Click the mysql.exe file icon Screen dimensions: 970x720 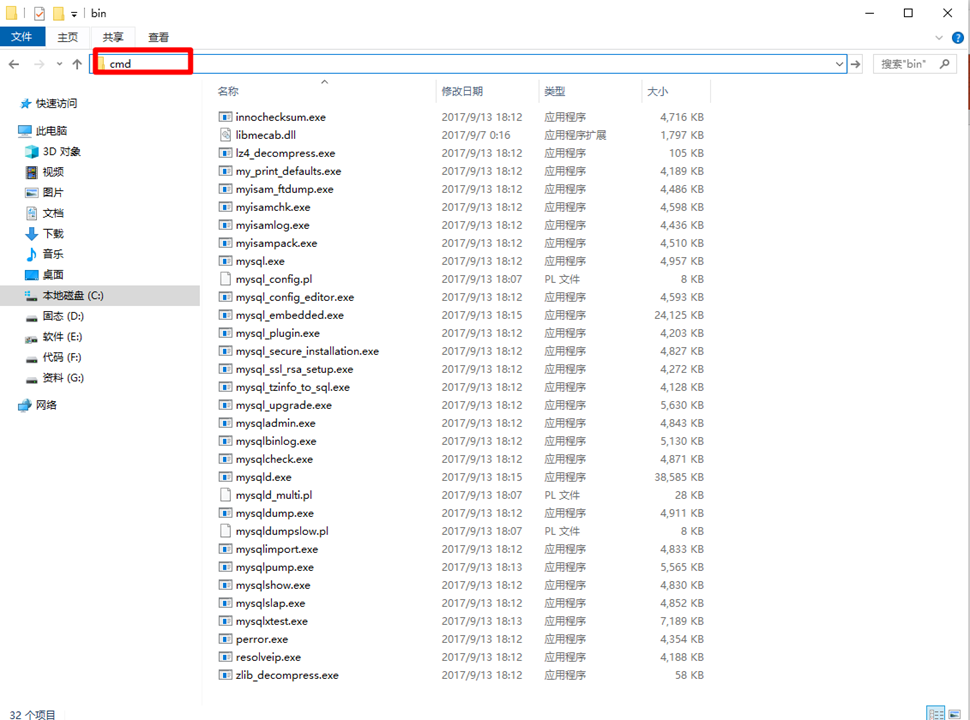point(226,261)
